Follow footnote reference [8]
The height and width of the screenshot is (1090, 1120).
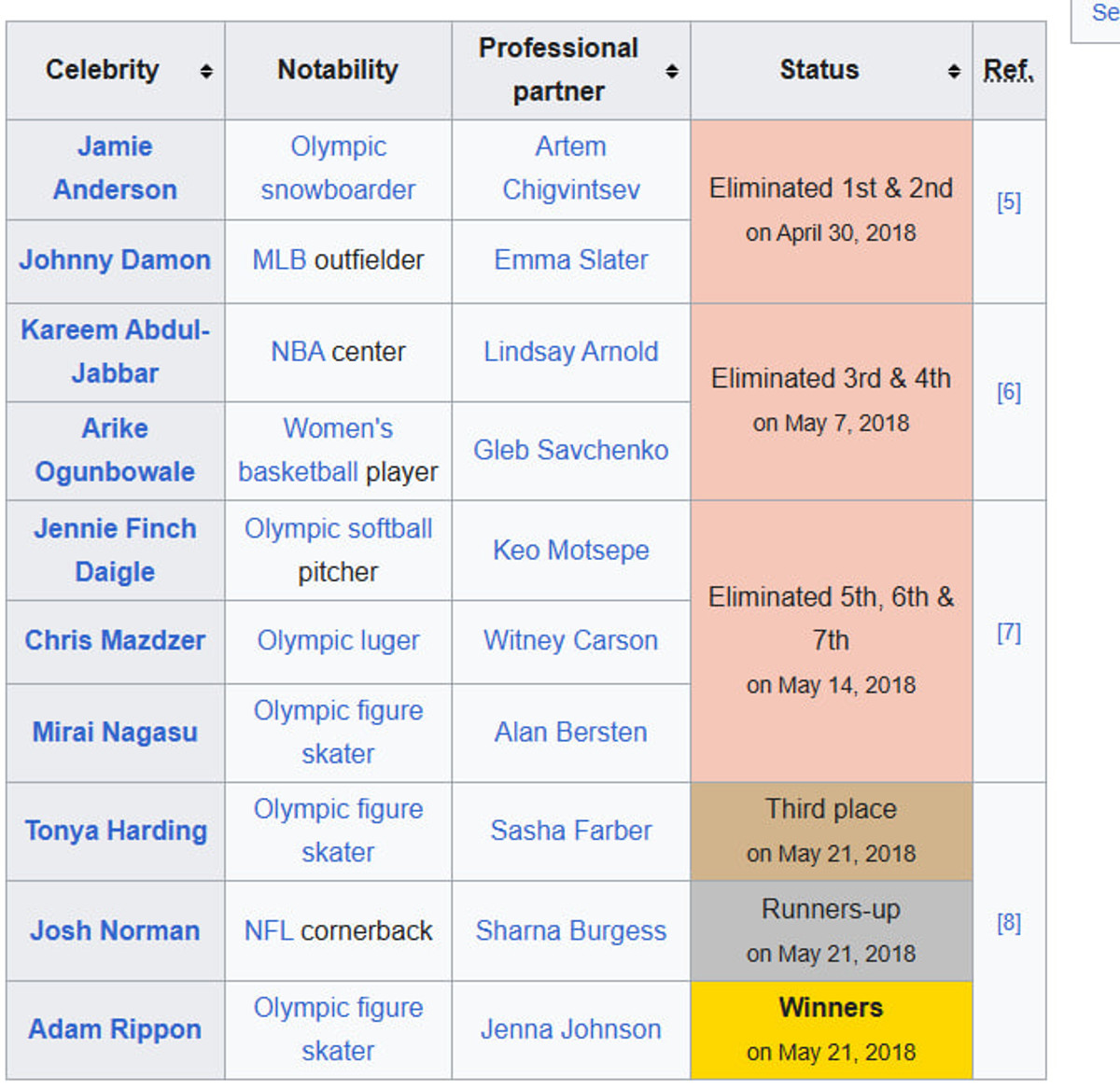pos(1008,923)
